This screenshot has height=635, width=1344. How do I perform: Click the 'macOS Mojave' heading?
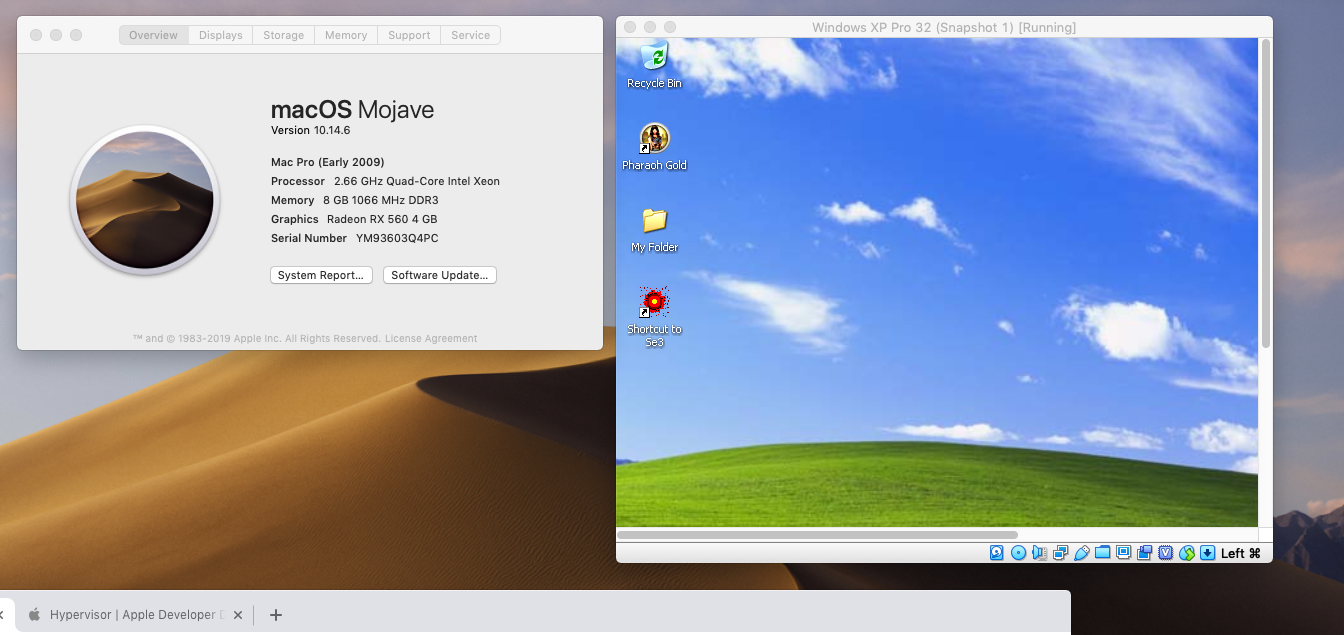353,110
